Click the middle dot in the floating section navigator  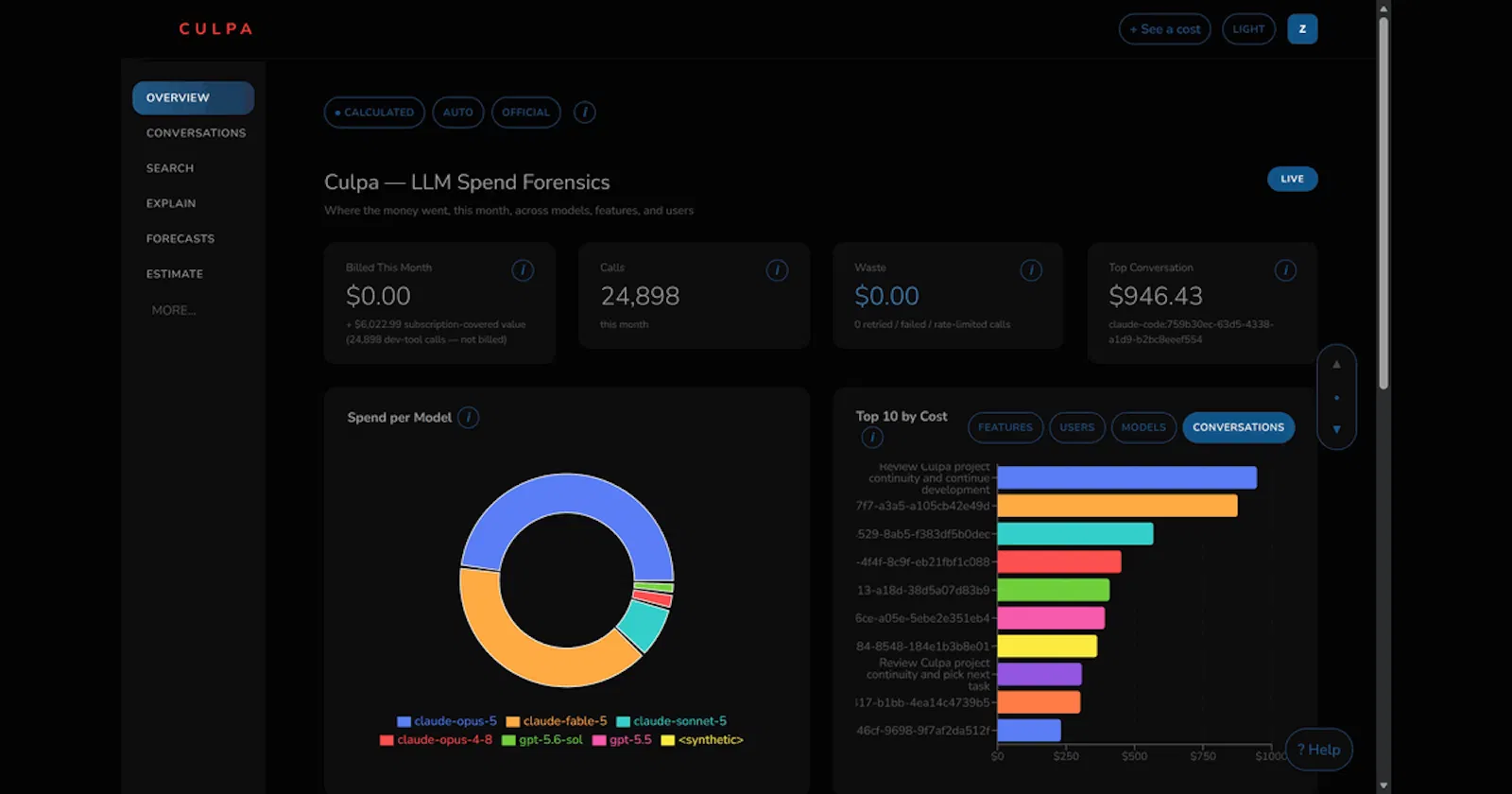(1336, 398)
